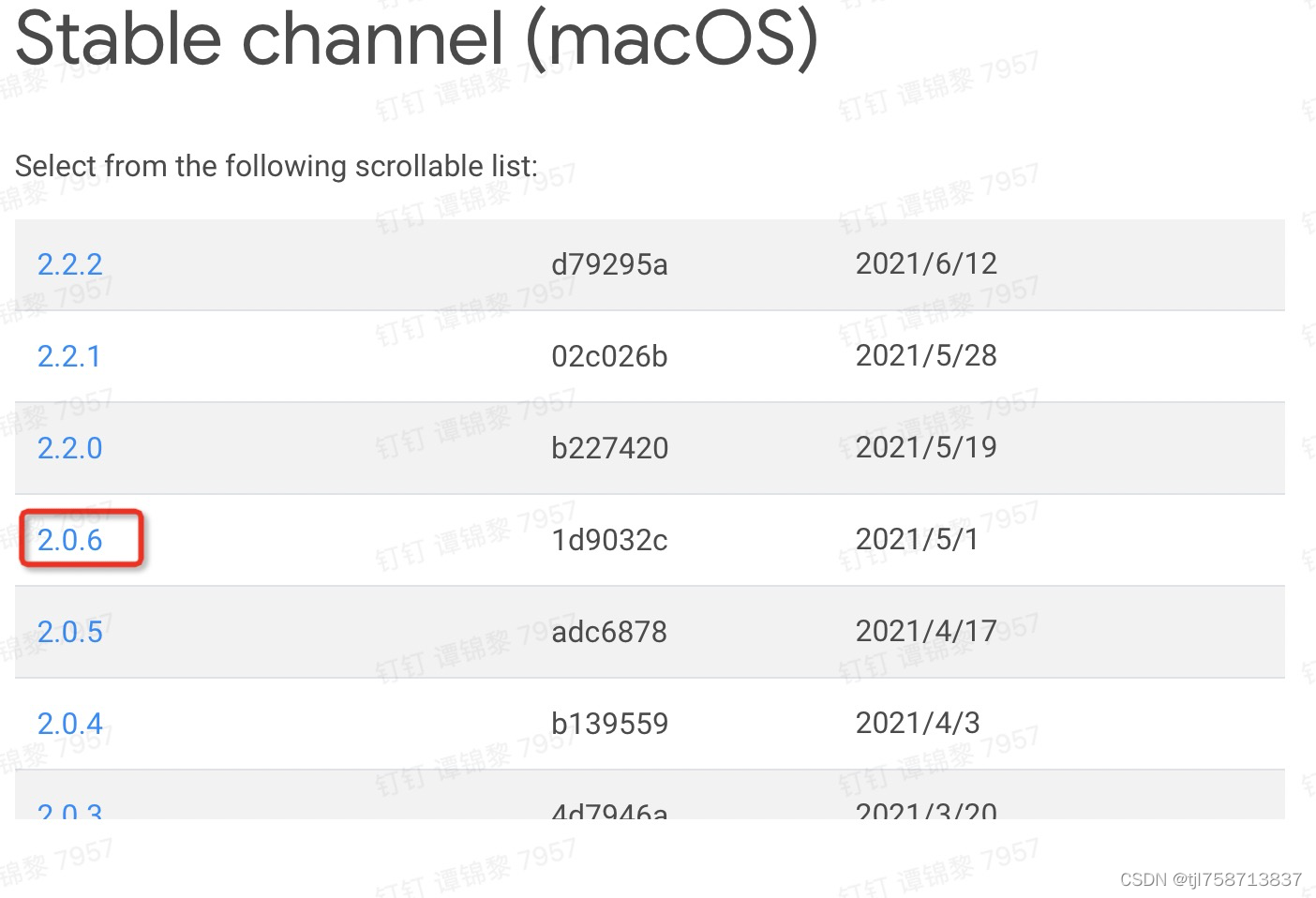Select the 02c026b commit hash cell
The height and width of the screenshot is (898, 1316).
(x=609, y=356)
